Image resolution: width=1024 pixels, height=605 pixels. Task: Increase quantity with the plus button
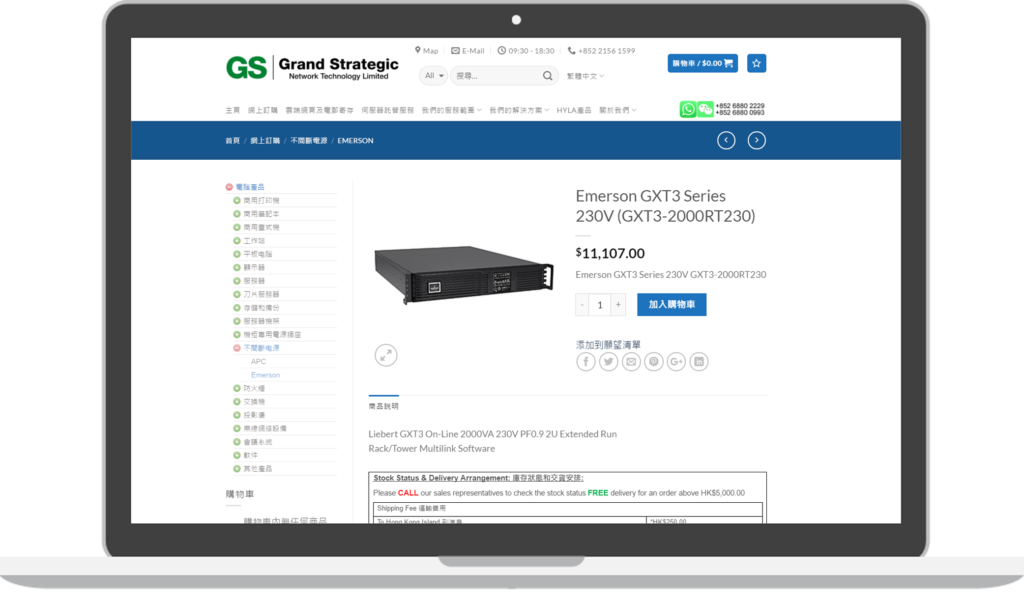point(618,304)
